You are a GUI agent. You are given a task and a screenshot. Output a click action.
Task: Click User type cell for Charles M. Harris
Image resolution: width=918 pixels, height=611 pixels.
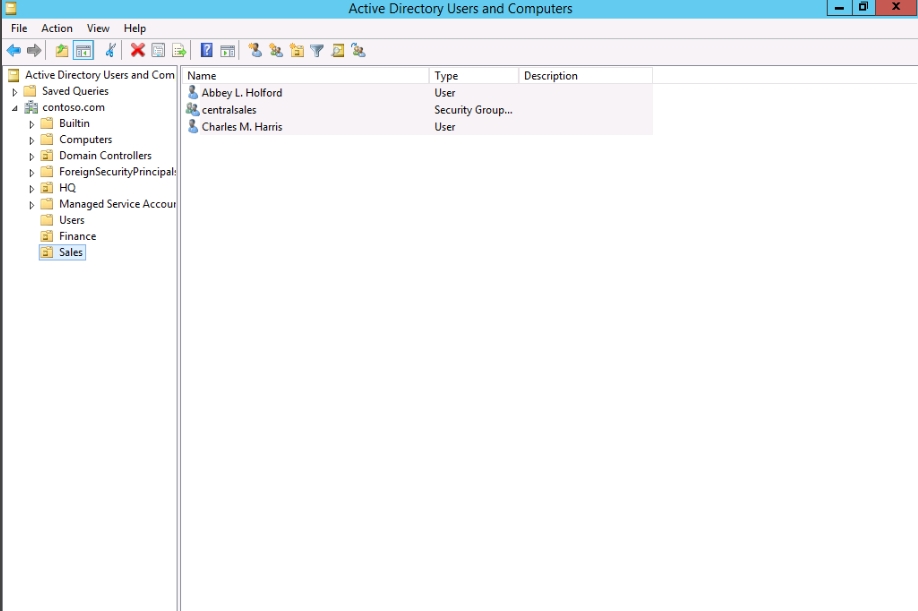444,126
